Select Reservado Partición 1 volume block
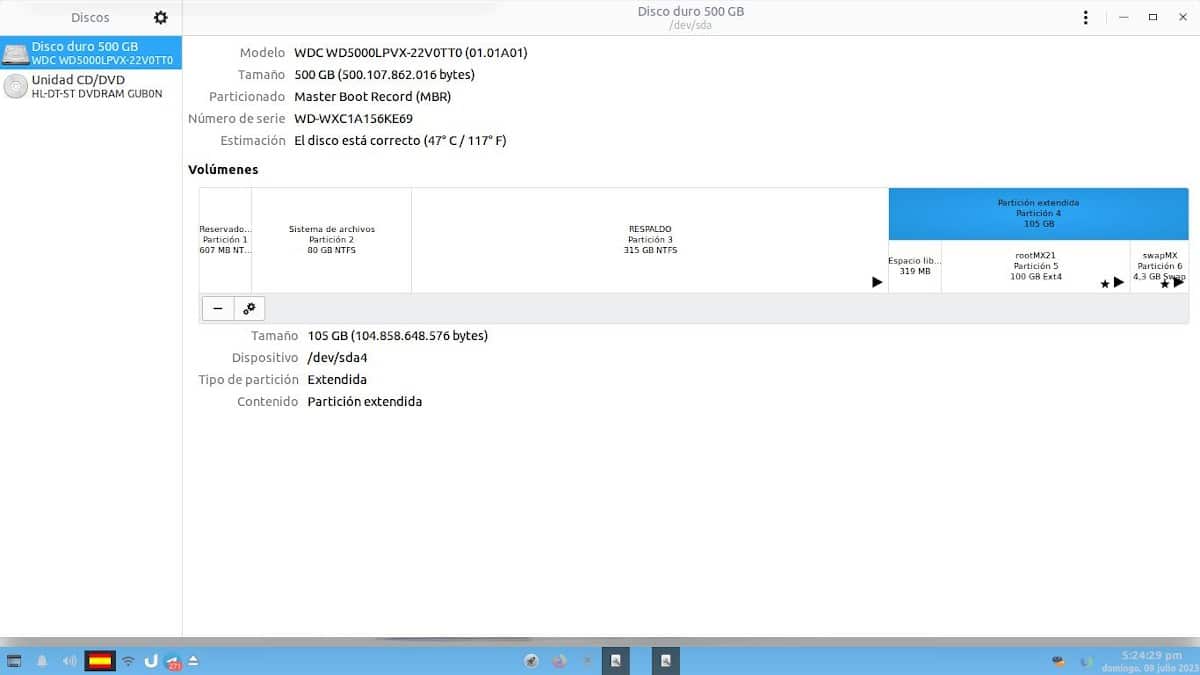This screenshot has width=1200, height=675. pos(225,240)
